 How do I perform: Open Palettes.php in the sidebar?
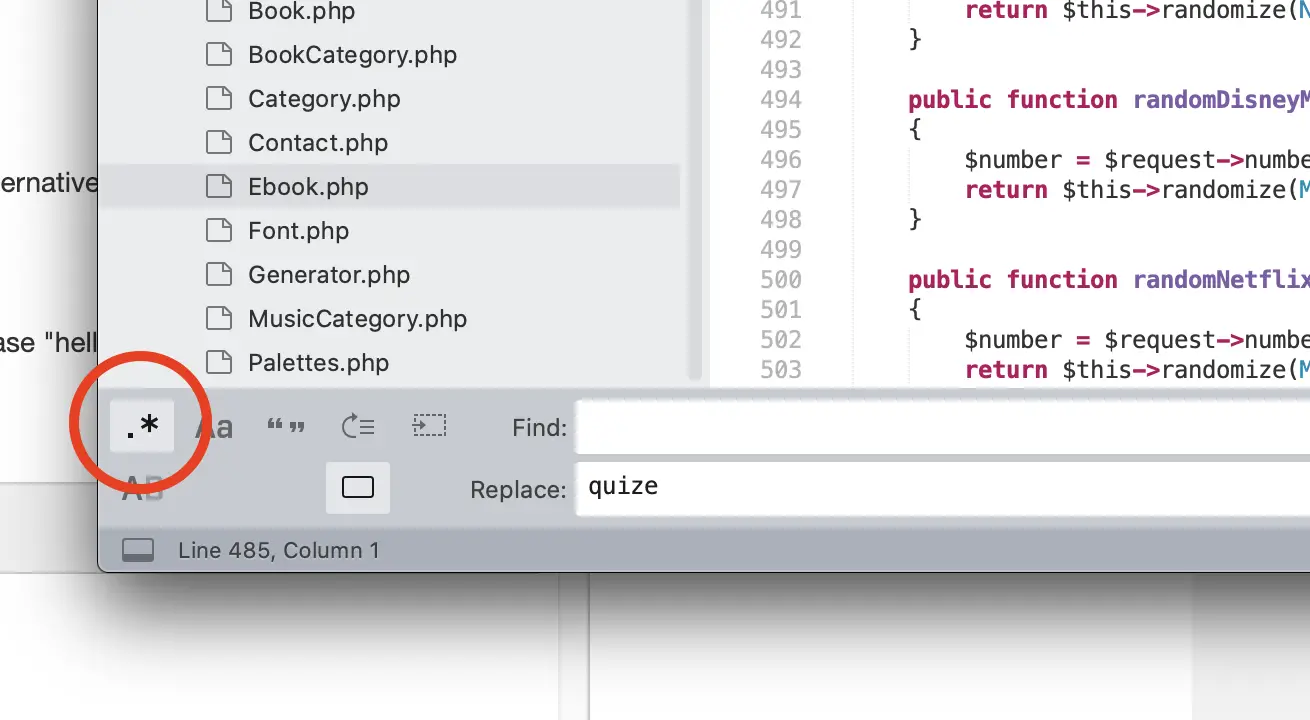[x=318, y=363]
